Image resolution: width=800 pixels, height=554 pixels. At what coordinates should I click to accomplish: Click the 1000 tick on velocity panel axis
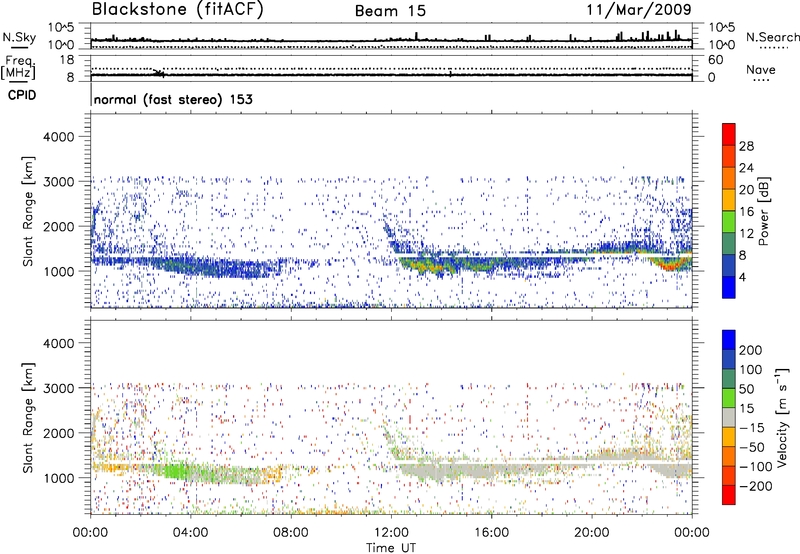pos(58,478)
